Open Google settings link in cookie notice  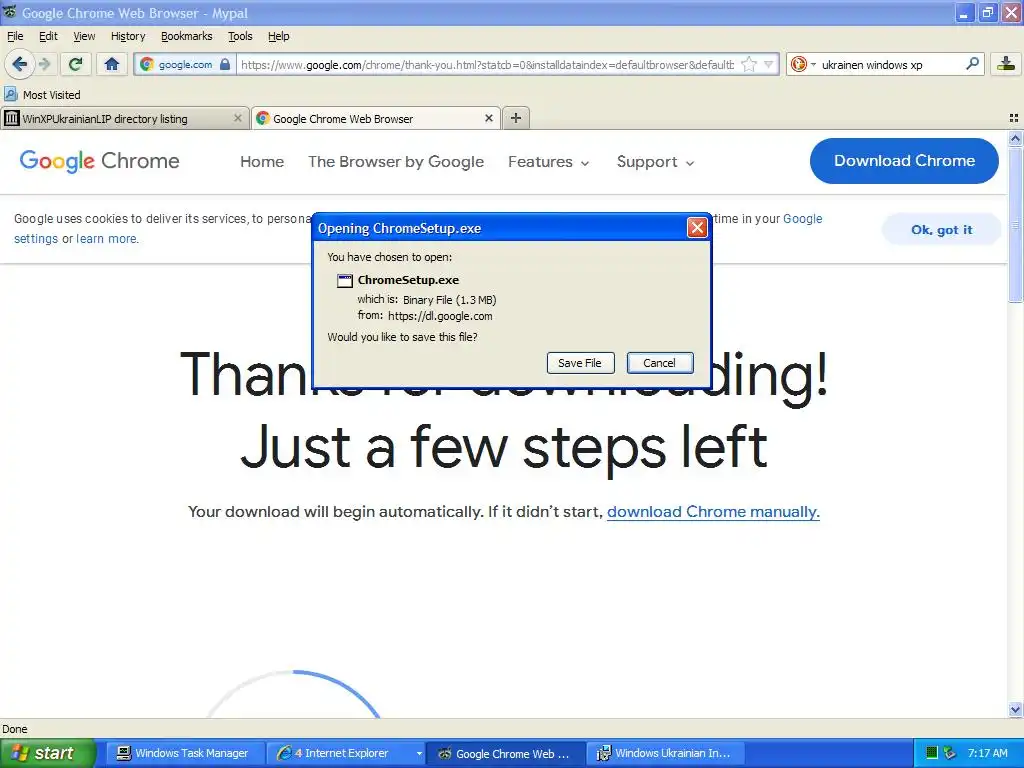[x=803, y=219]
